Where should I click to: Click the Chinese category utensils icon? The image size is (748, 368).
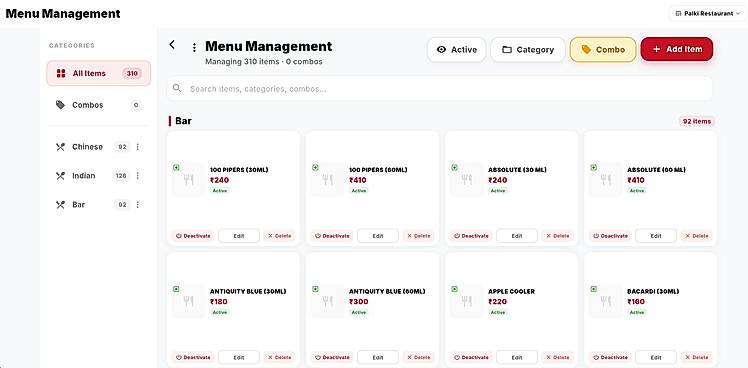pos(60,147)
